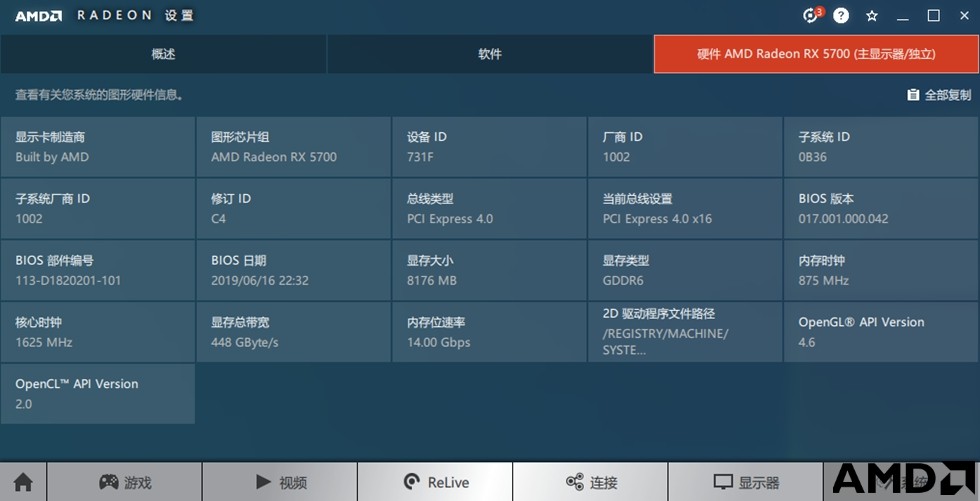Select the 显存类型 GDDR6 tile
The image size is (980, 501).
685,270
